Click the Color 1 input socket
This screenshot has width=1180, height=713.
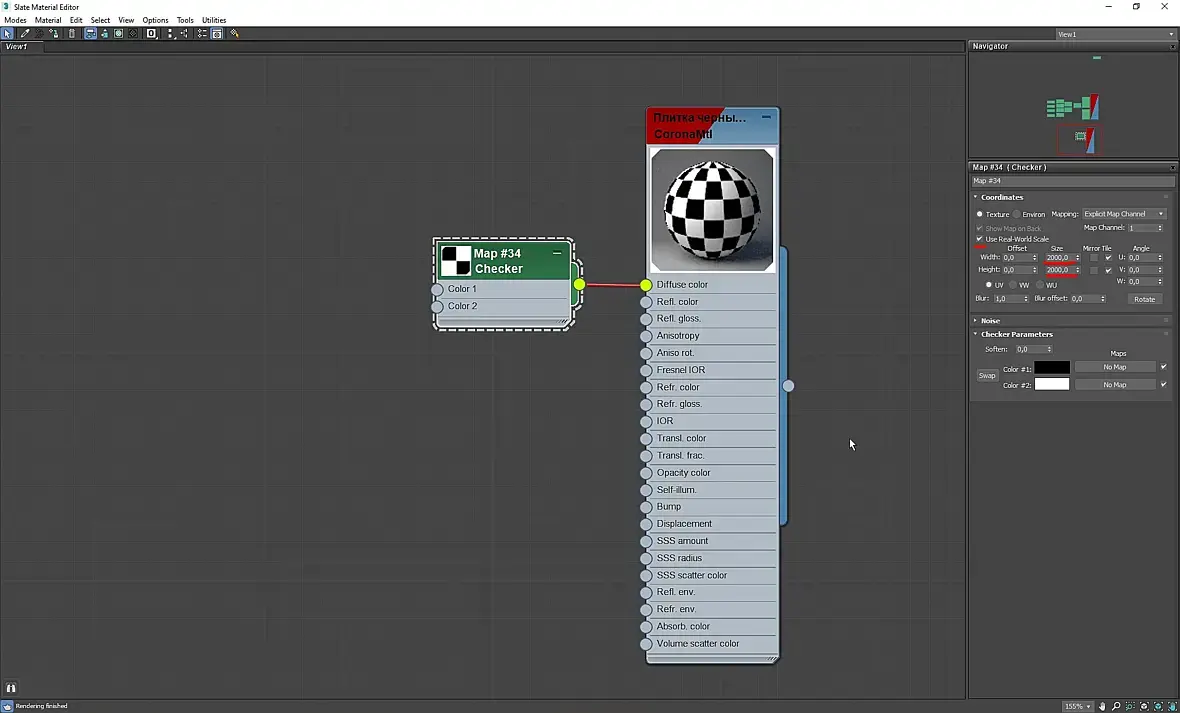437,289
